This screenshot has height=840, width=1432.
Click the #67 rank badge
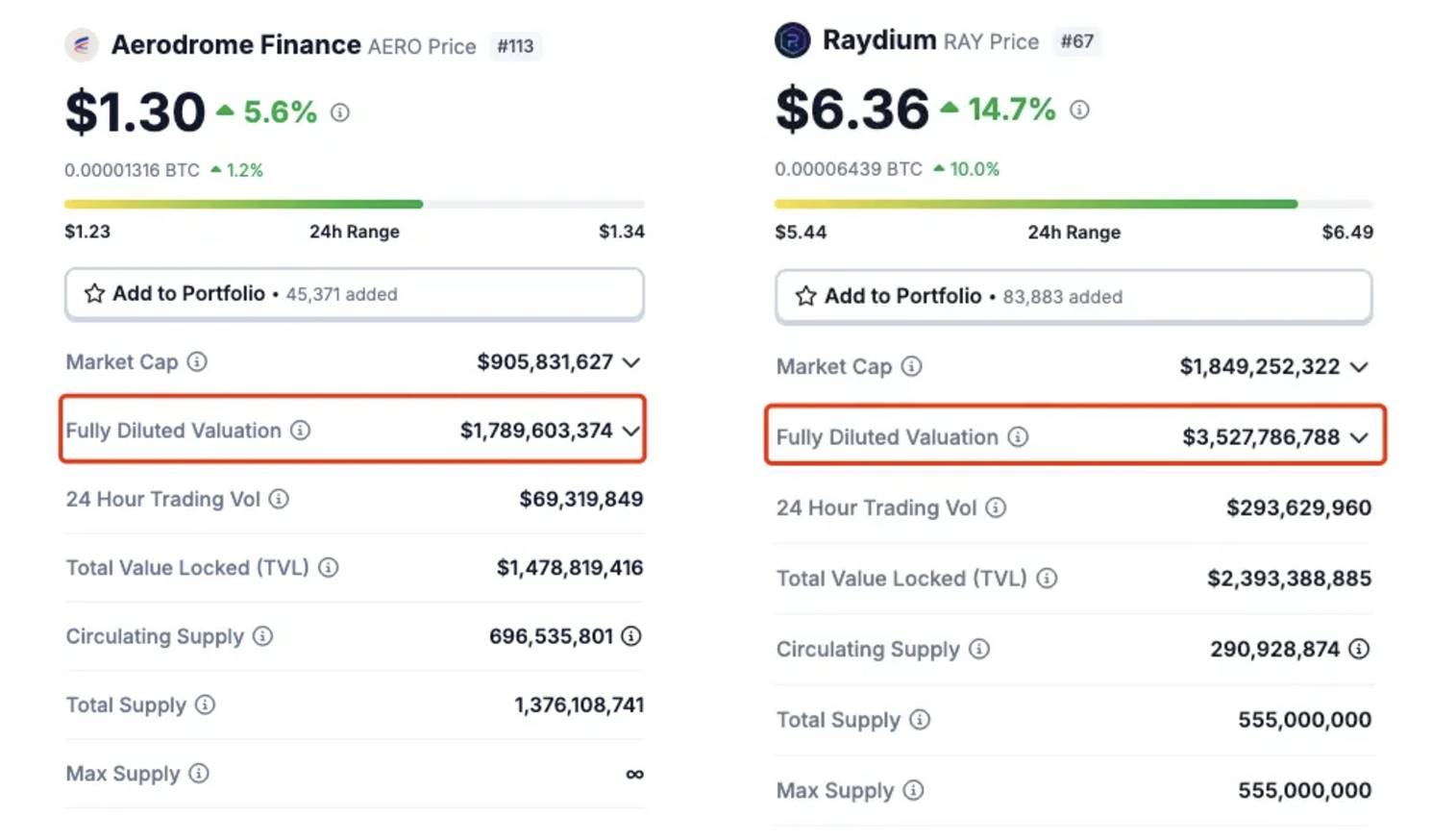click(x=1076, y=41)
